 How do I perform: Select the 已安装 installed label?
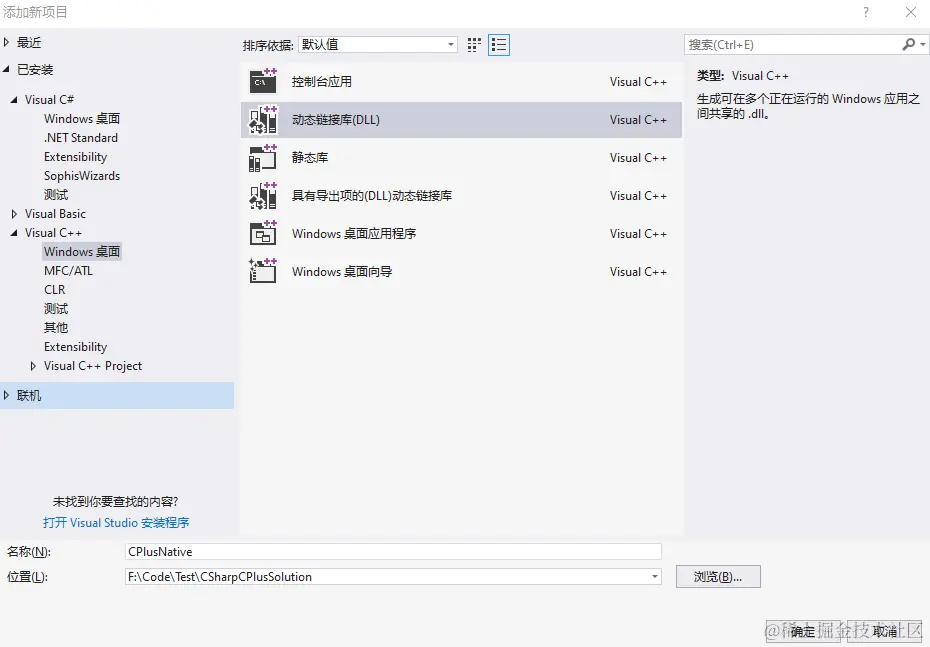[35, 69]
